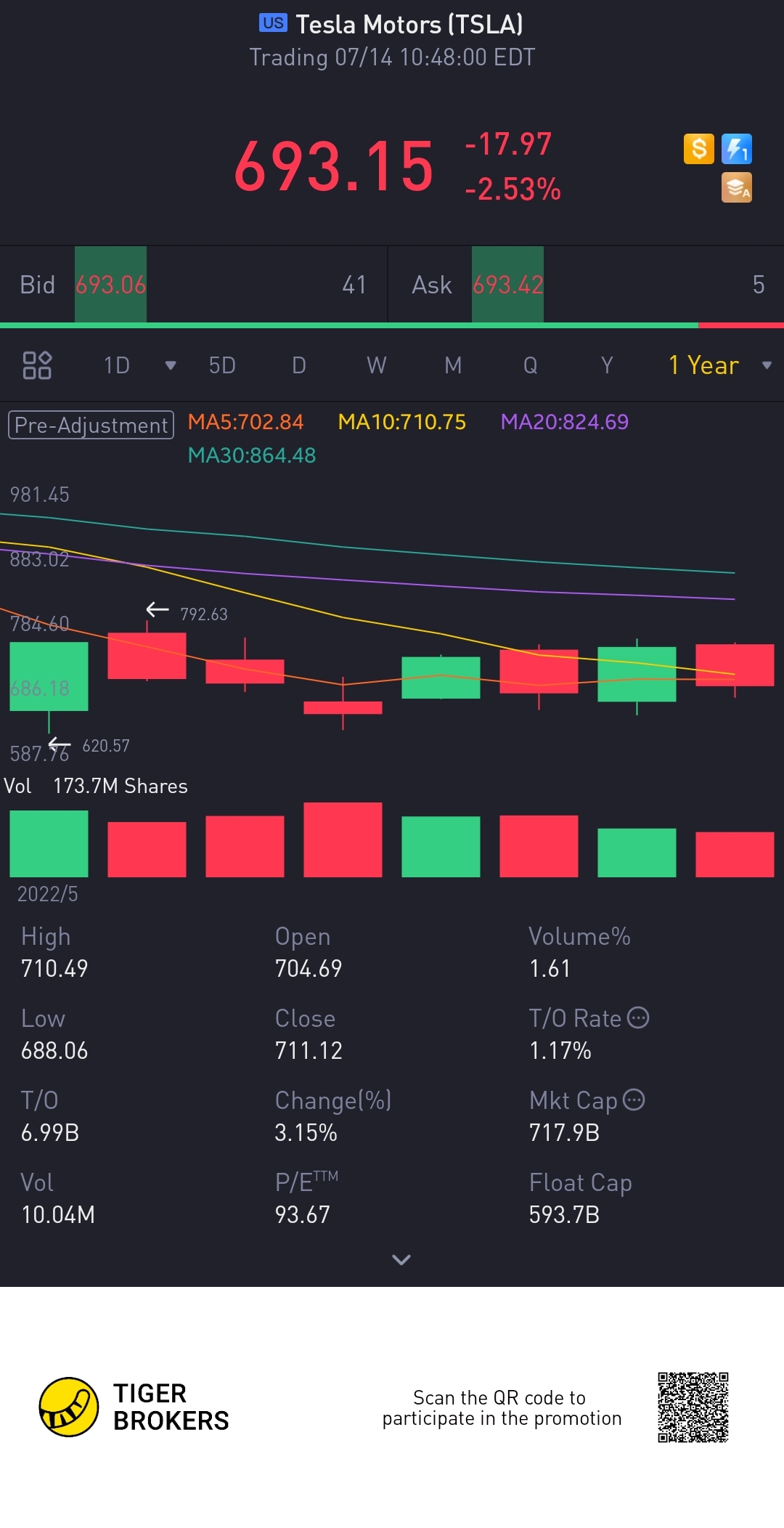Tap the Tesla Motors (TSLA) title
Image resolution: width=784 pixels, height=1528 pixels.
click(409, 25)
